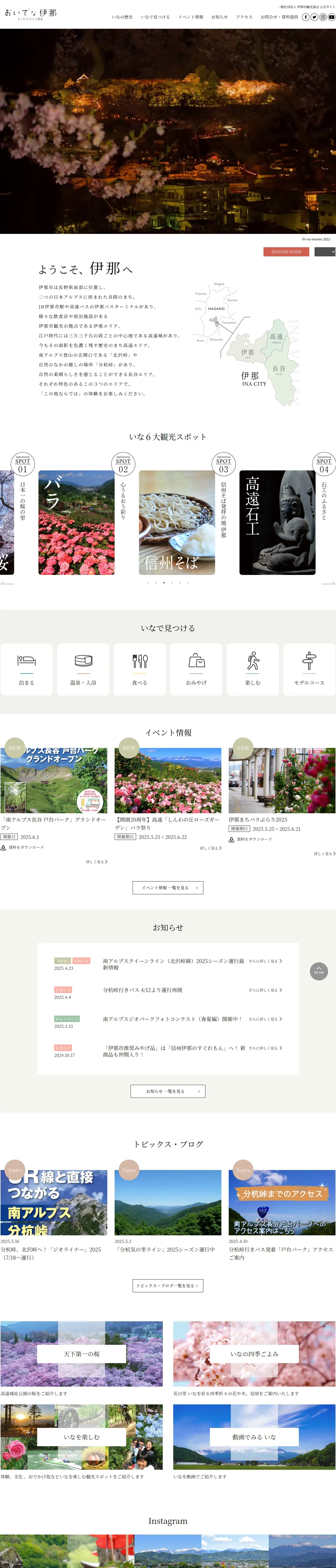Open いなで見つける menu item
Screen dimensions: 336x1568
click(x=155, y=17)
